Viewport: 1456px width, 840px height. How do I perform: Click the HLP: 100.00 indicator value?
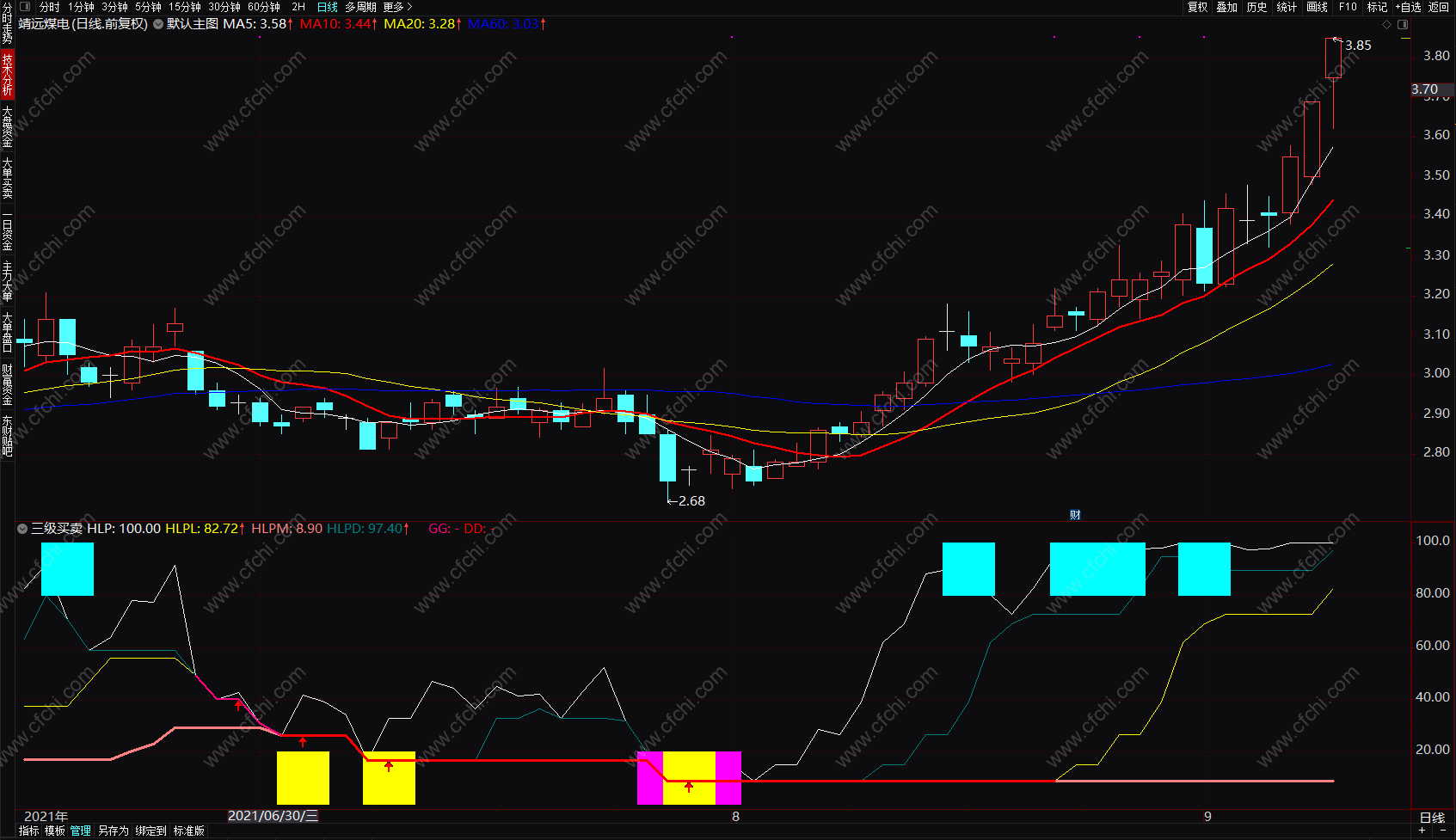[x=124, y=529]
